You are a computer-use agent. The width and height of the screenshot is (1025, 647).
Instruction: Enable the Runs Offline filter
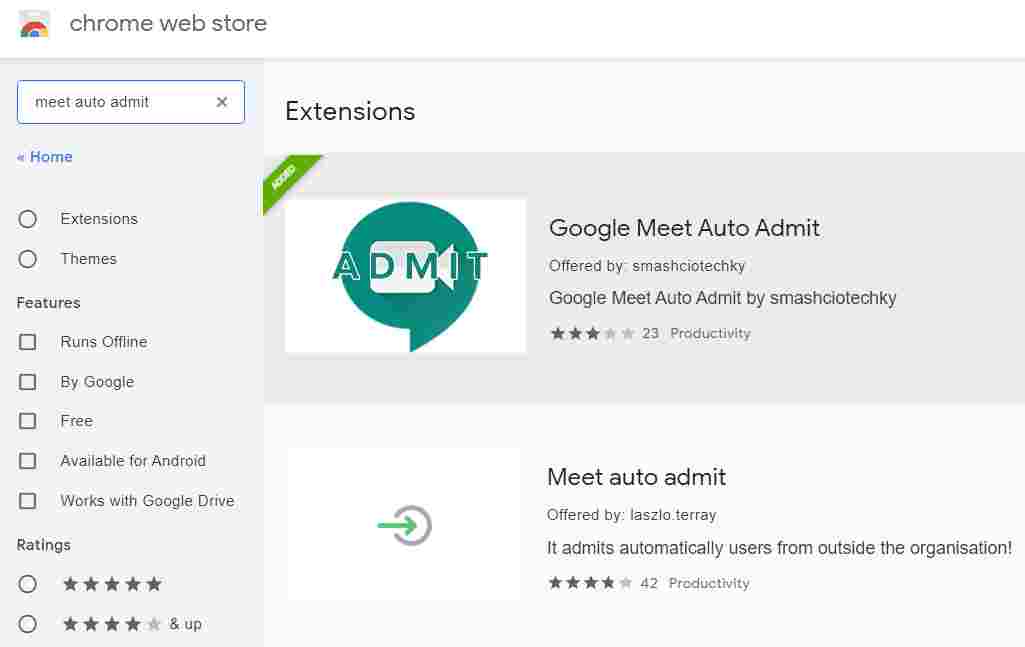[27, 342]
